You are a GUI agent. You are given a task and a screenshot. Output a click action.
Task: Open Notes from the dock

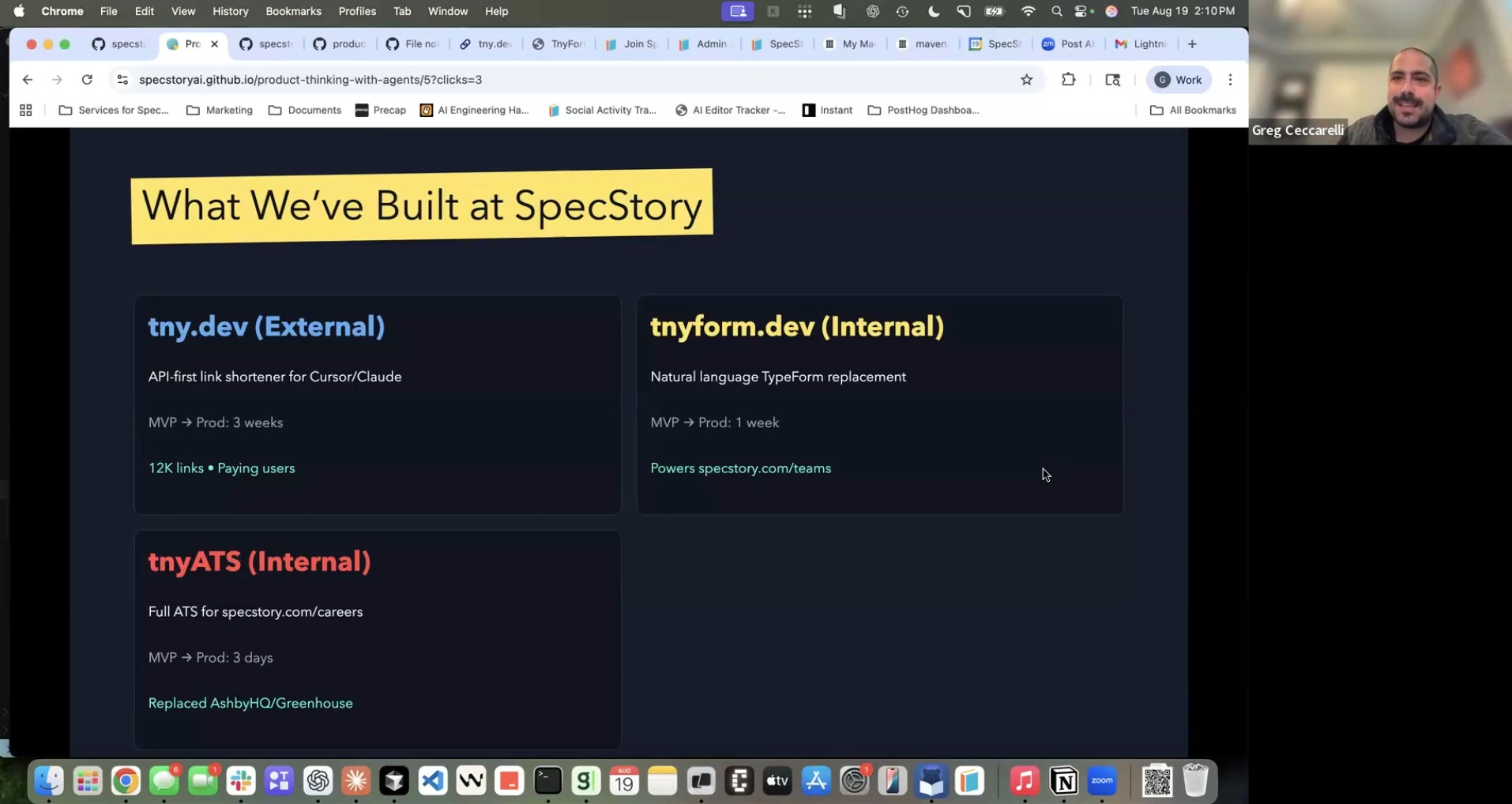(x=663, y=781)
